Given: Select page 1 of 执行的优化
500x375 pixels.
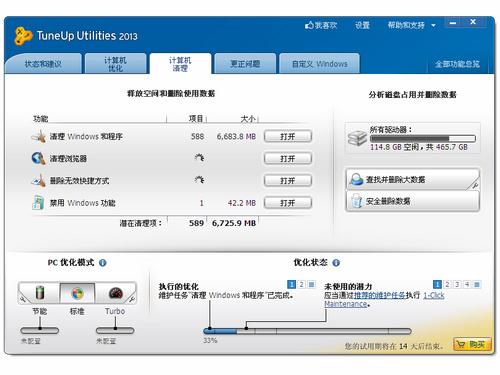Looking at the screenshot, I should 291,284.
